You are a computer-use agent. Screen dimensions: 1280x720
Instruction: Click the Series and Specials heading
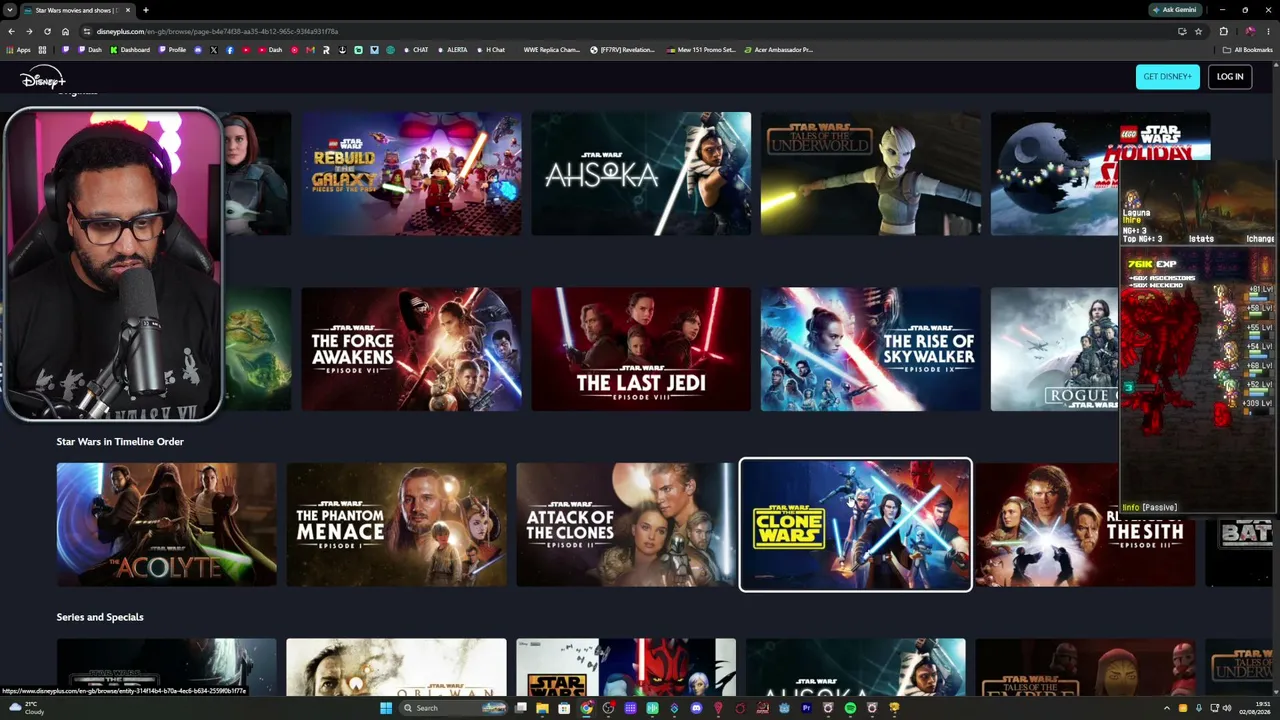click(100, 617)
